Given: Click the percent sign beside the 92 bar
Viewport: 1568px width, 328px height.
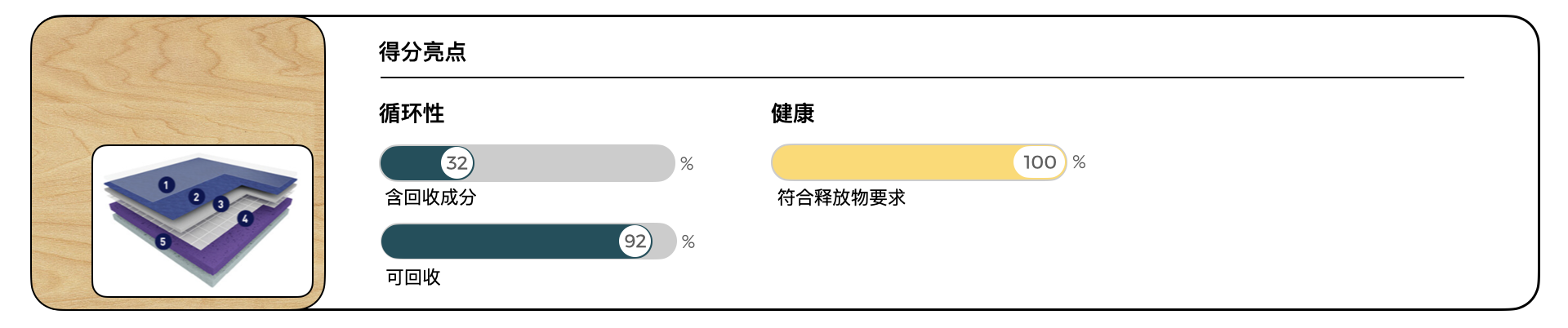Looking at the screenshot, I should click(x=688, y=242).
